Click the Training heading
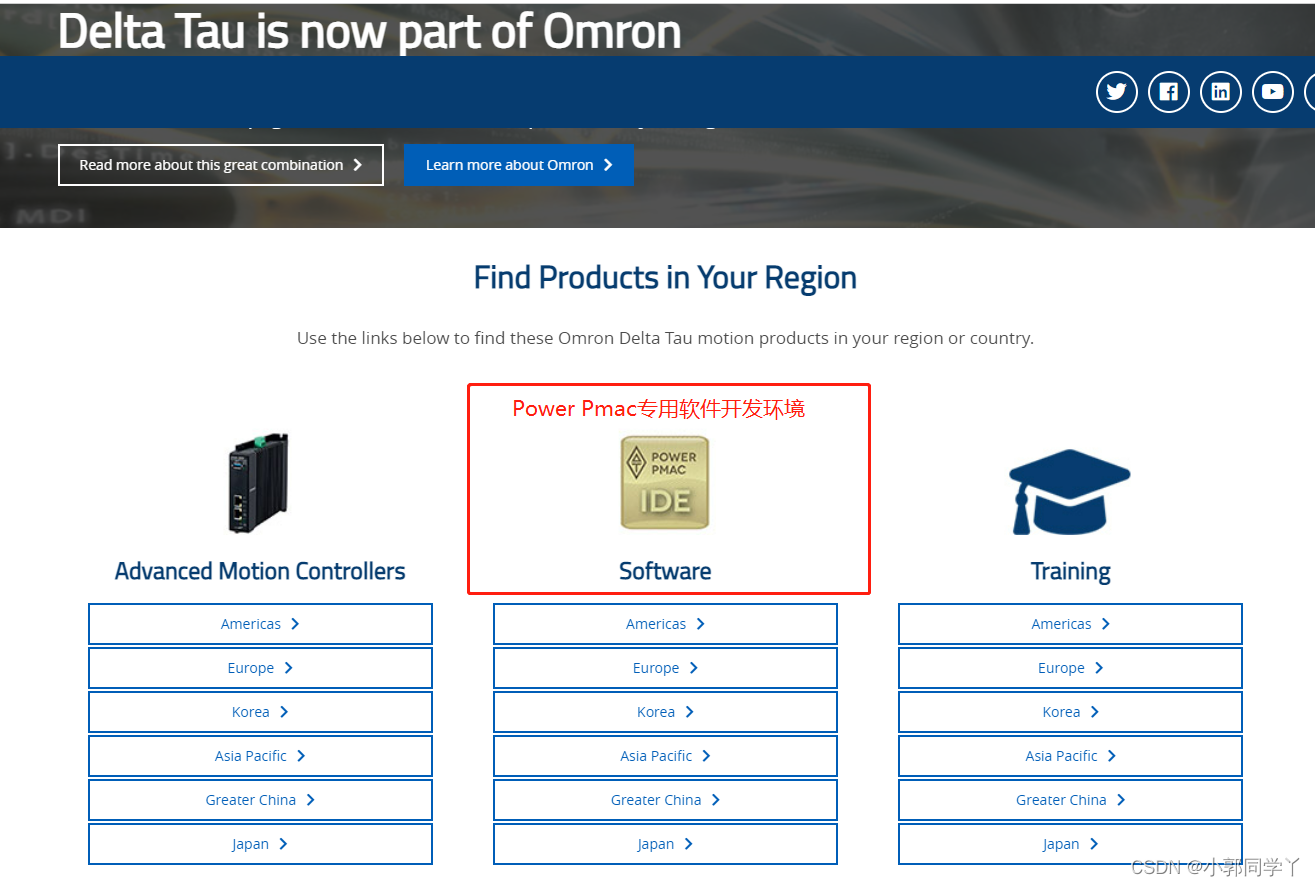 [x=1070, y=572]
